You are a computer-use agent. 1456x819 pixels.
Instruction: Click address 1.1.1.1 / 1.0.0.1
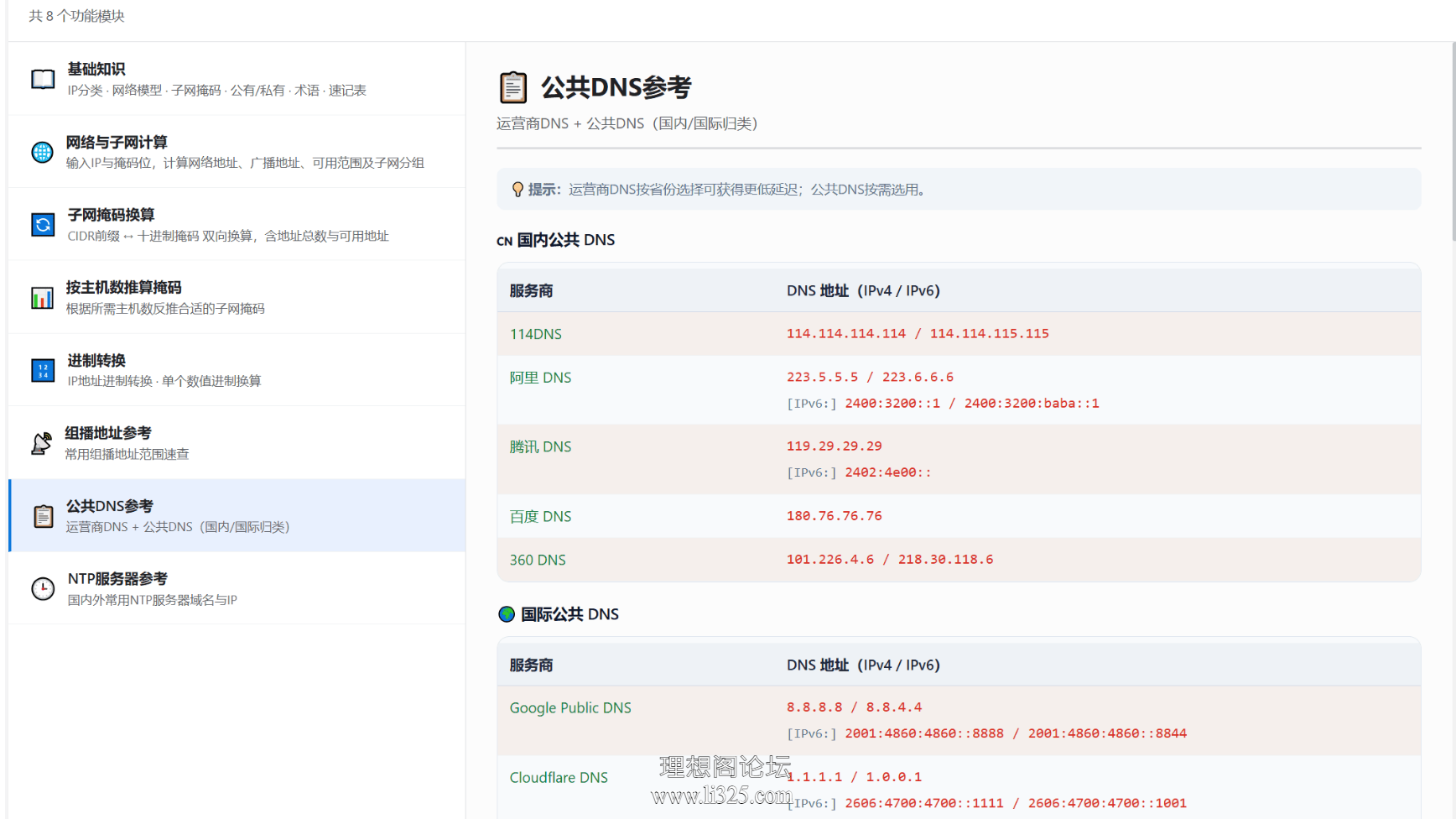pos(854,776)
